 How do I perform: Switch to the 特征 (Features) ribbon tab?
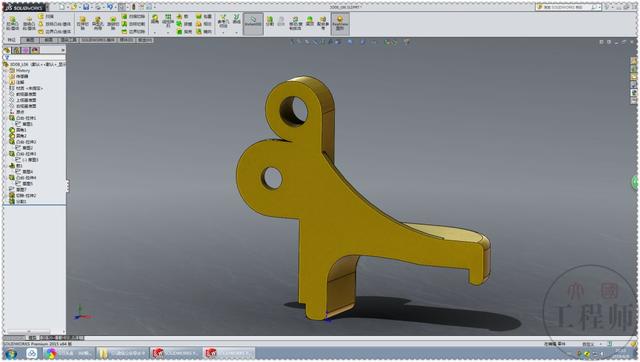[11, 40]
